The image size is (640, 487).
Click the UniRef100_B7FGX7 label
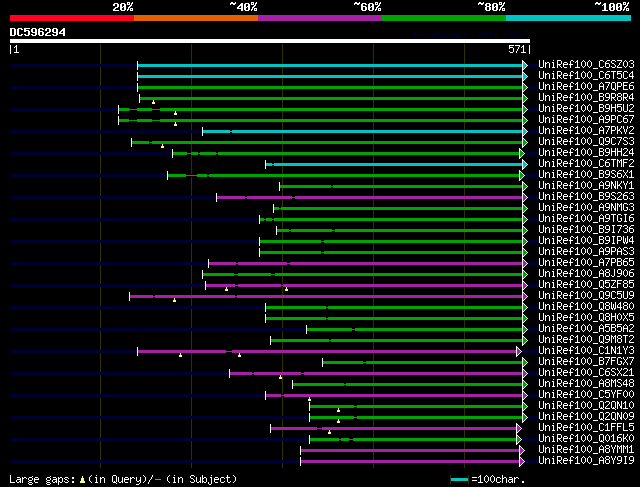tap(586, 362)
